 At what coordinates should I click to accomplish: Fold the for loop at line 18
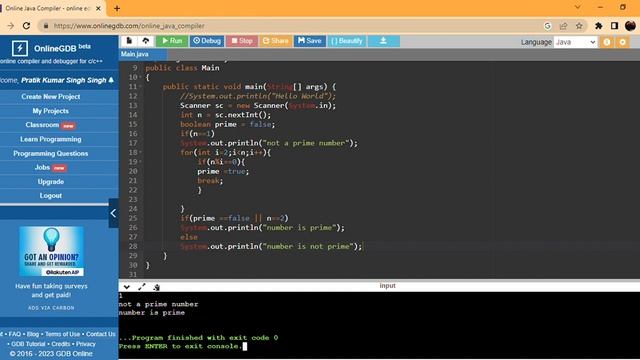(x=140, y=152)
